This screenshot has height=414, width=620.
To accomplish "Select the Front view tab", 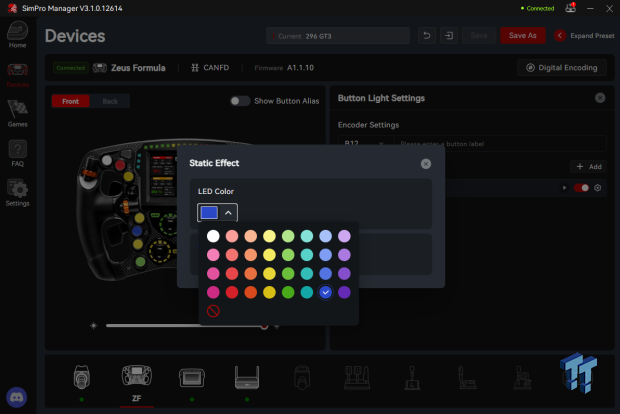I will tap(70, 101).
